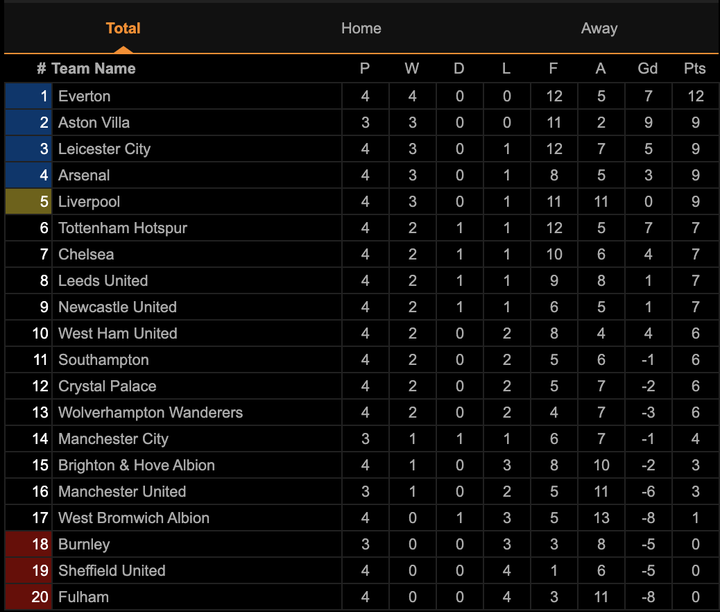
Task: Click Leicester City team name
Action: [x=104, y=149]
